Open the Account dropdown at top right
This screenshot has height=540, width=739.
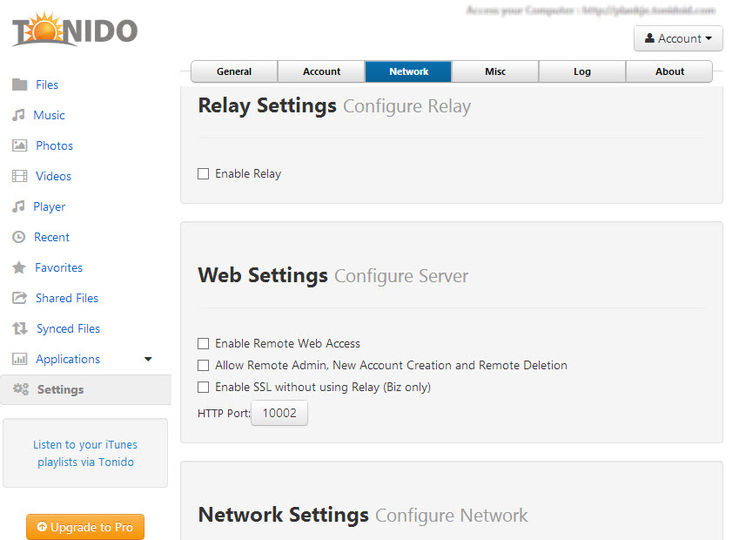[678, 38]
